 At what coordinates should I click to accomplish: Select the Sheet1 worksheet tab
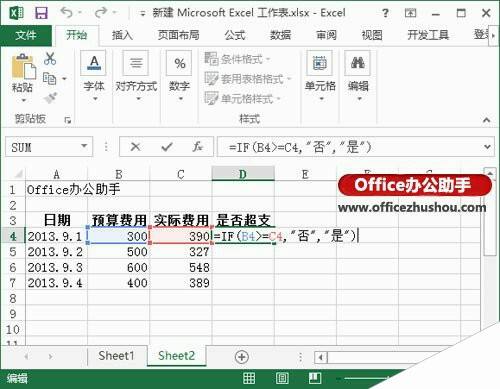116,356
